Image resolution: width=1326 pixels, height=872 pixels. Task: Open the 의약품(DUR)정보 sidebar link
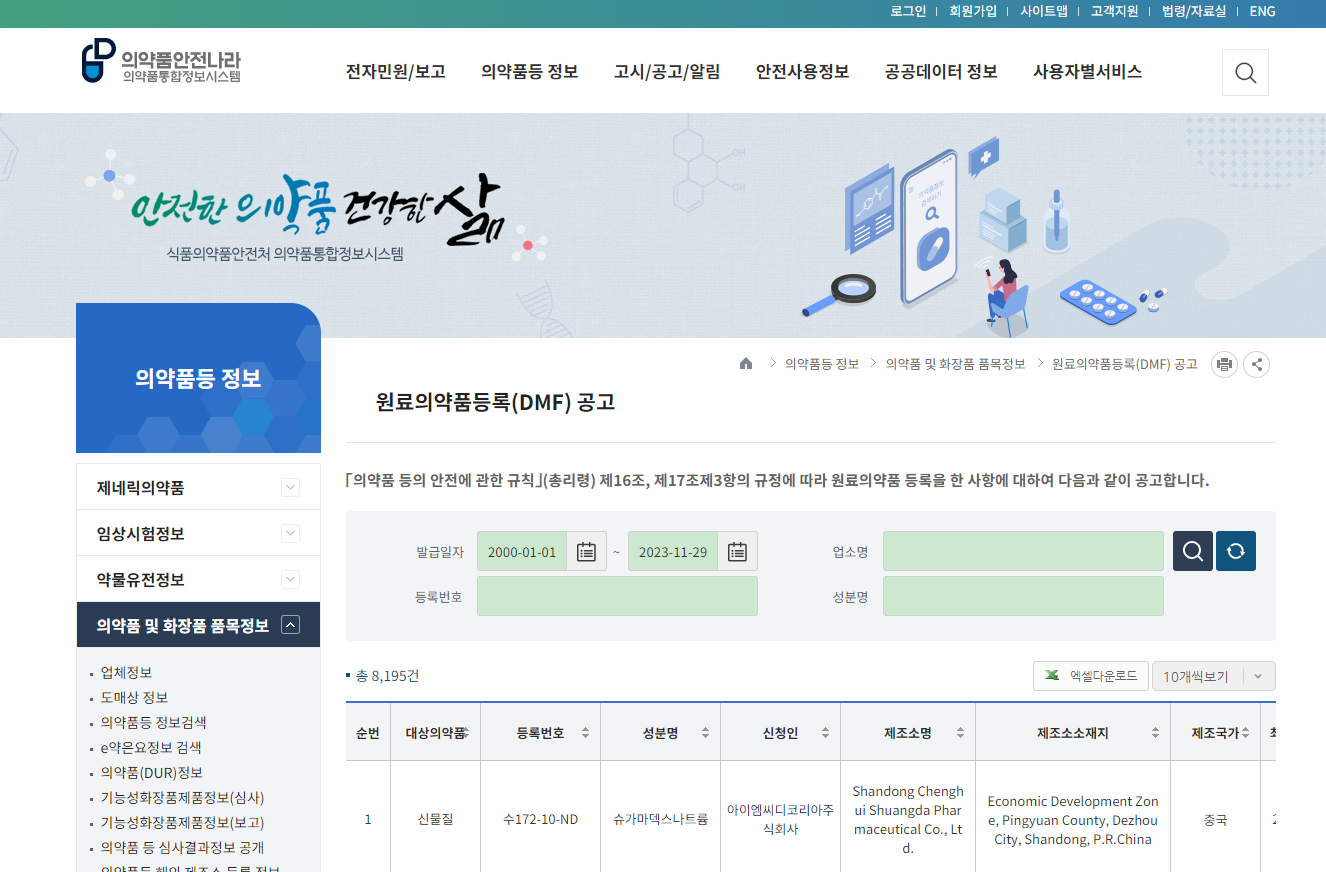(x=152, y=772)
